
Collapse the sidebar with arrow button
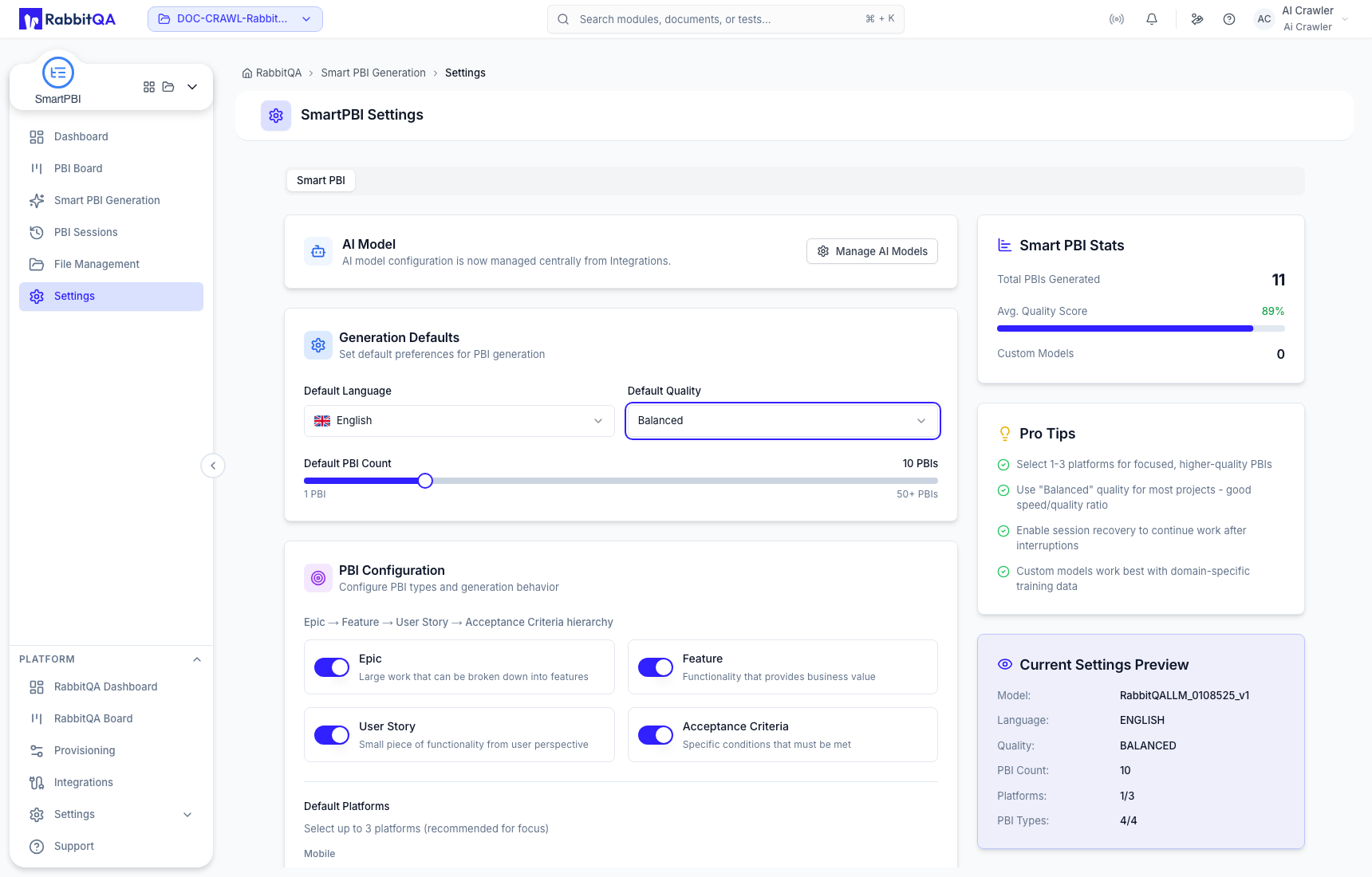213,466
